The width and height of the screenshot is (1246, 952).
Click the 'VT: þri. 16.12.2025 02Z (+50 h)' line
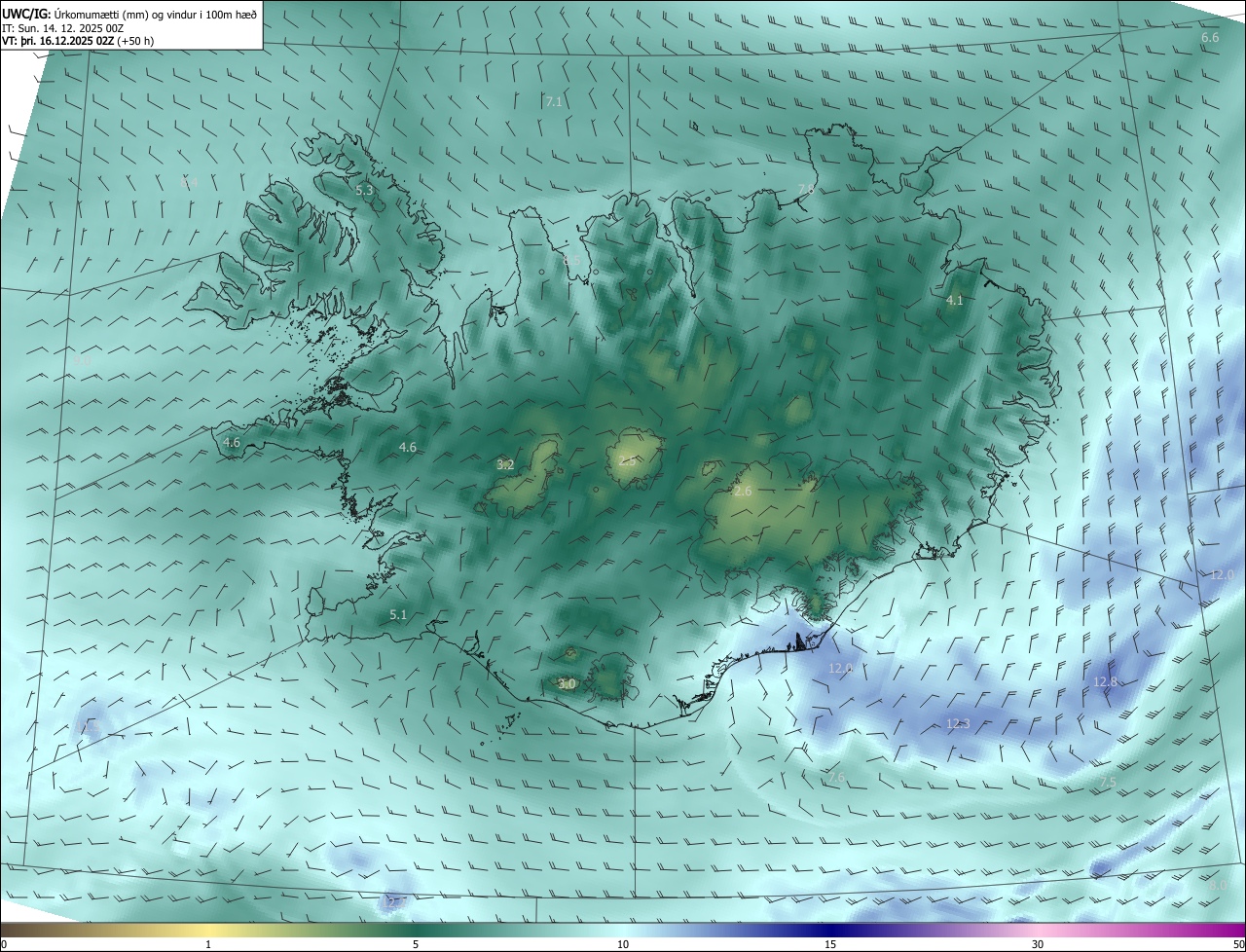(x=78, y=41)
